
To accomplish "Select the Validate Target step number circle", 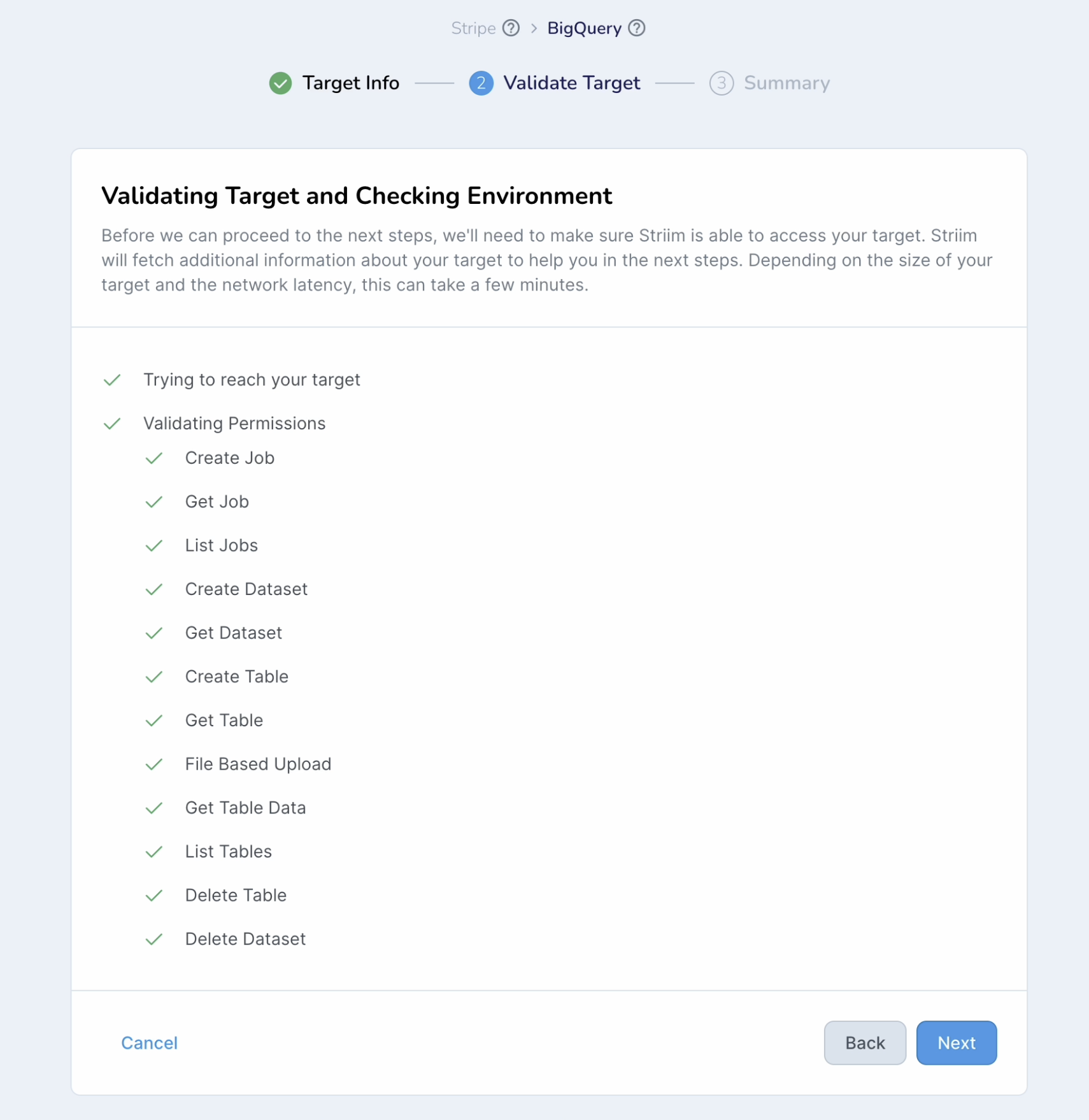I will pos(481,83).
